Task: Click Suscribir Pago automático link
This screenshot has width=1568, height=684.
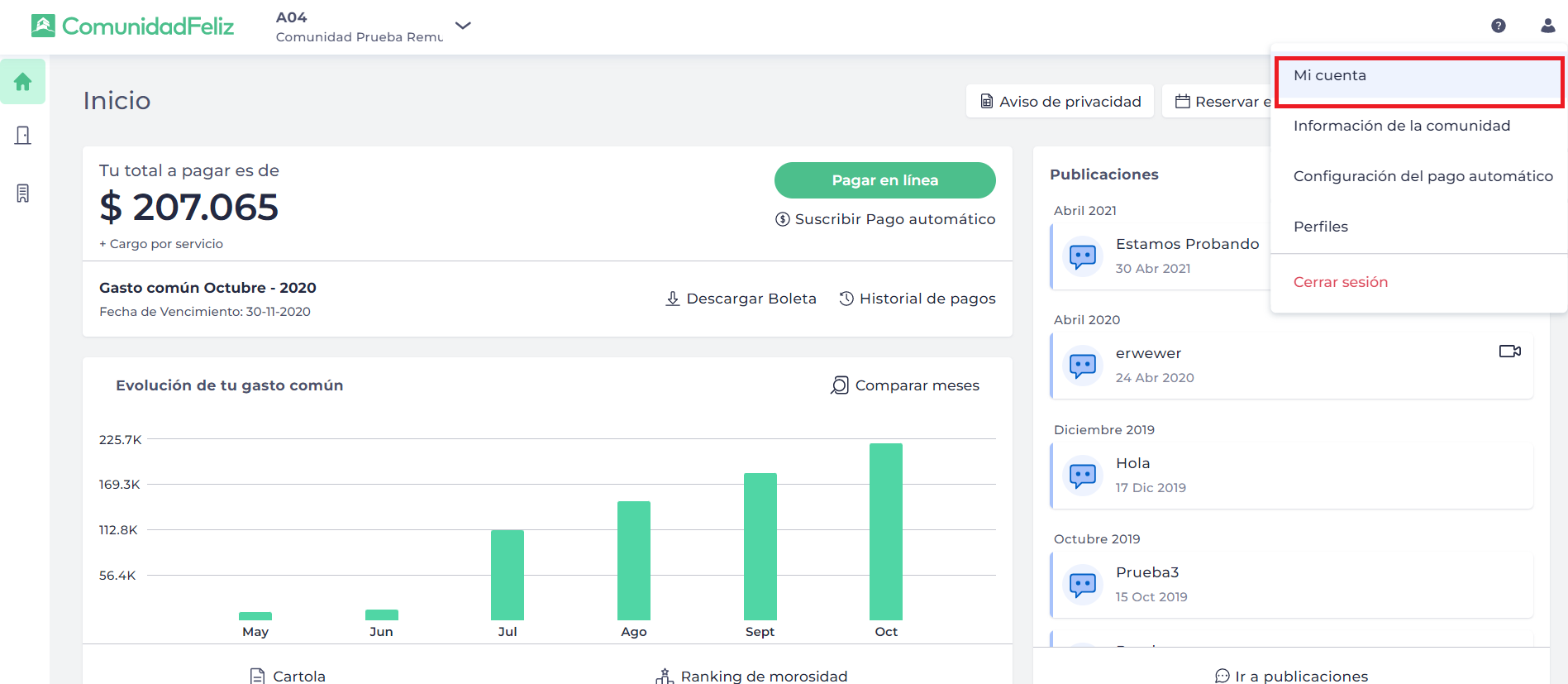Action: tap(885, 219)
